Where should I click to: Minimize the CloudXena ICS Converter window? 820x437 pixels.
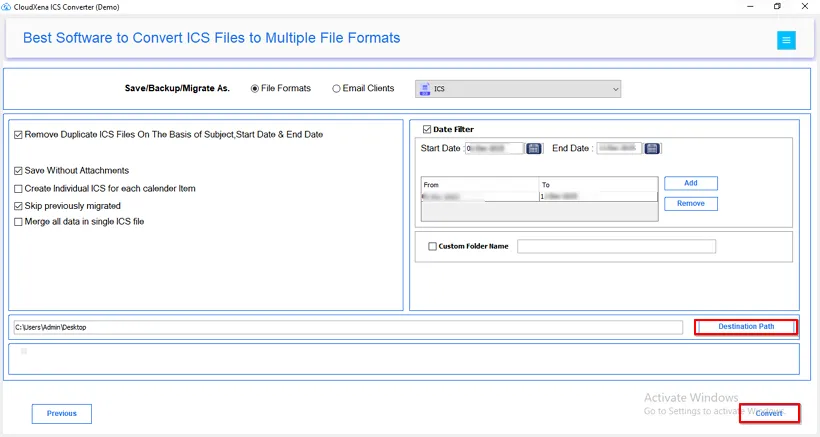click(750, 6)
